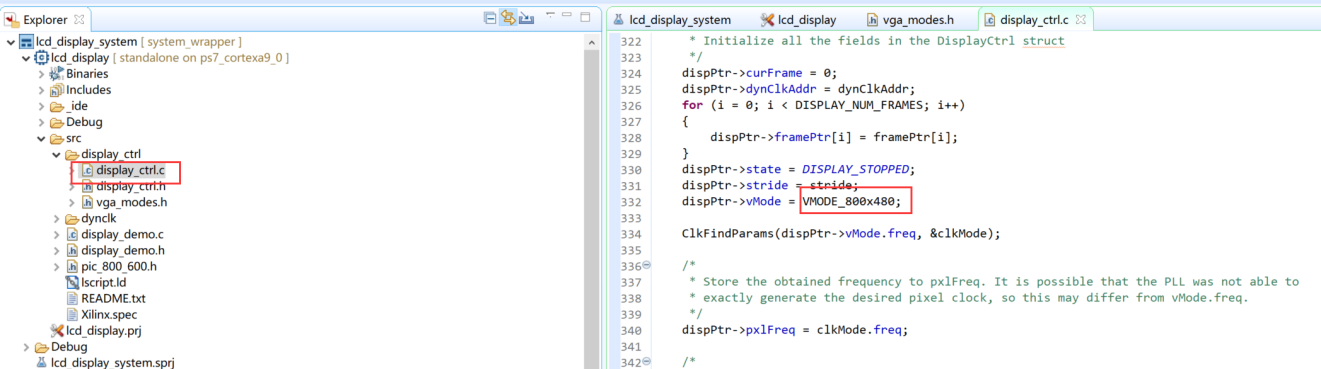Image resolution: width=1321 pixels, height=369 pixels.
Task: Collapse the lcd_display application node
Action: pyautogui.click(x=26, y=58)
